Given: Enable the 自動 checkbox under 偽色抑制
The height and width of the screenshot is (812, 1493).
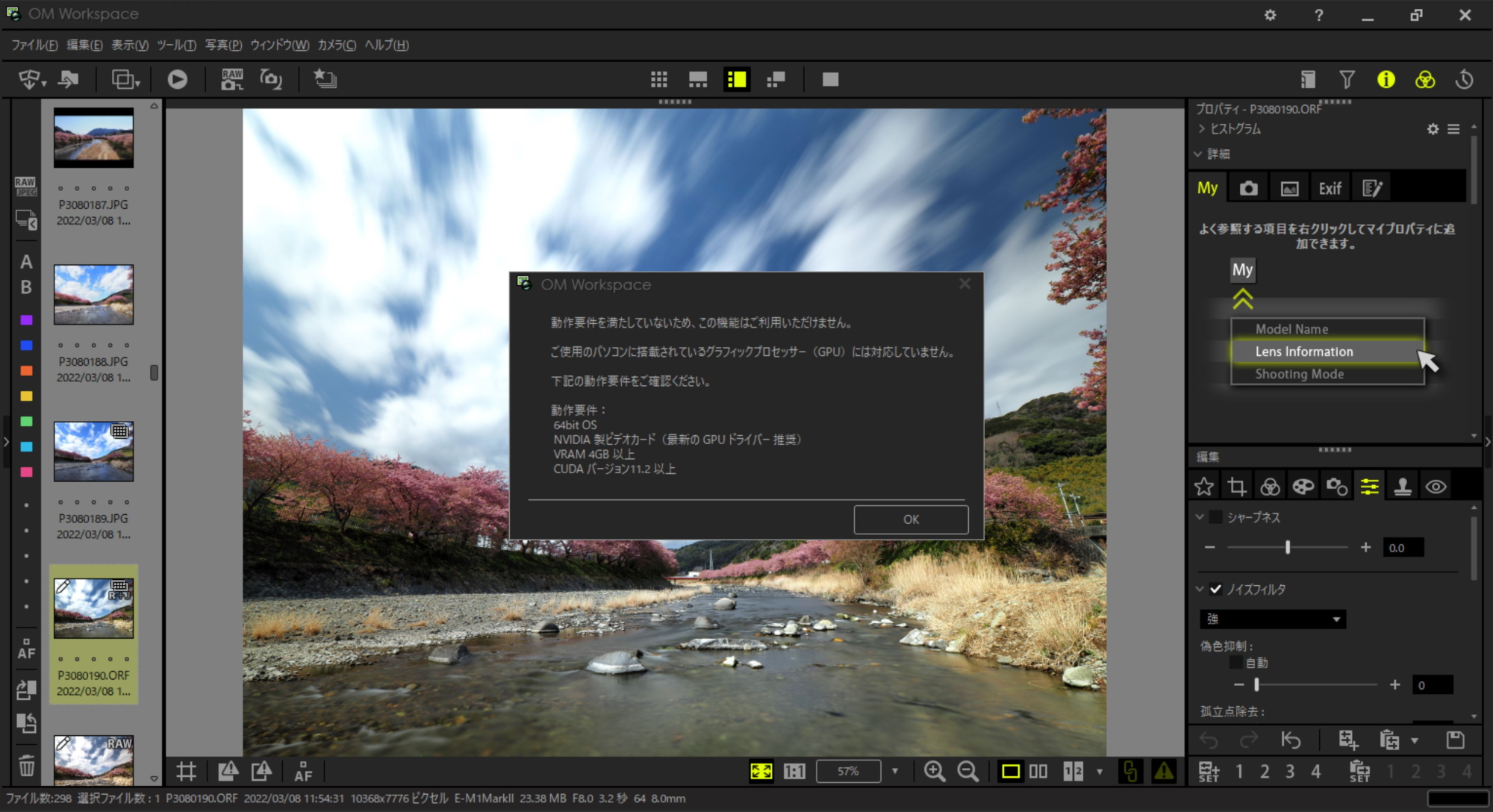Looking at the screenshot, I should tap(1236, 663).
